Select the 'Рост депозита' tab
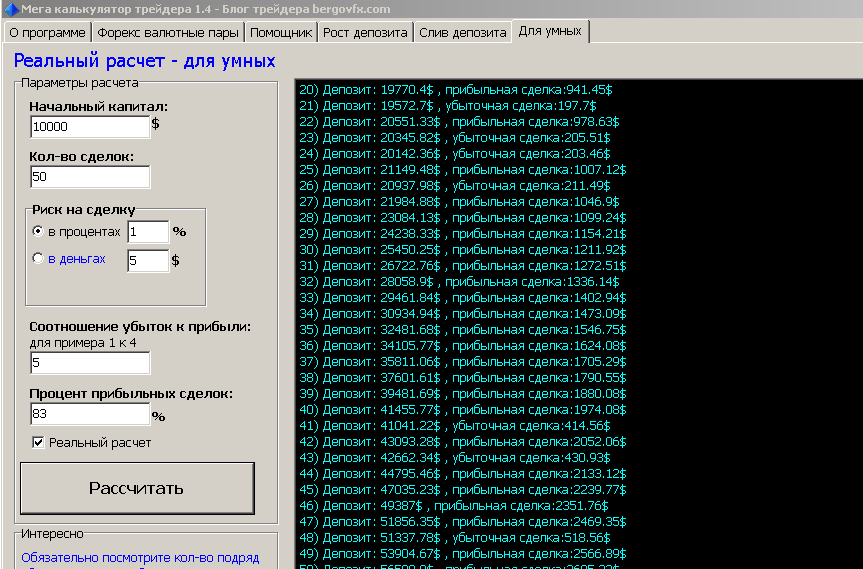 point(365,32)
